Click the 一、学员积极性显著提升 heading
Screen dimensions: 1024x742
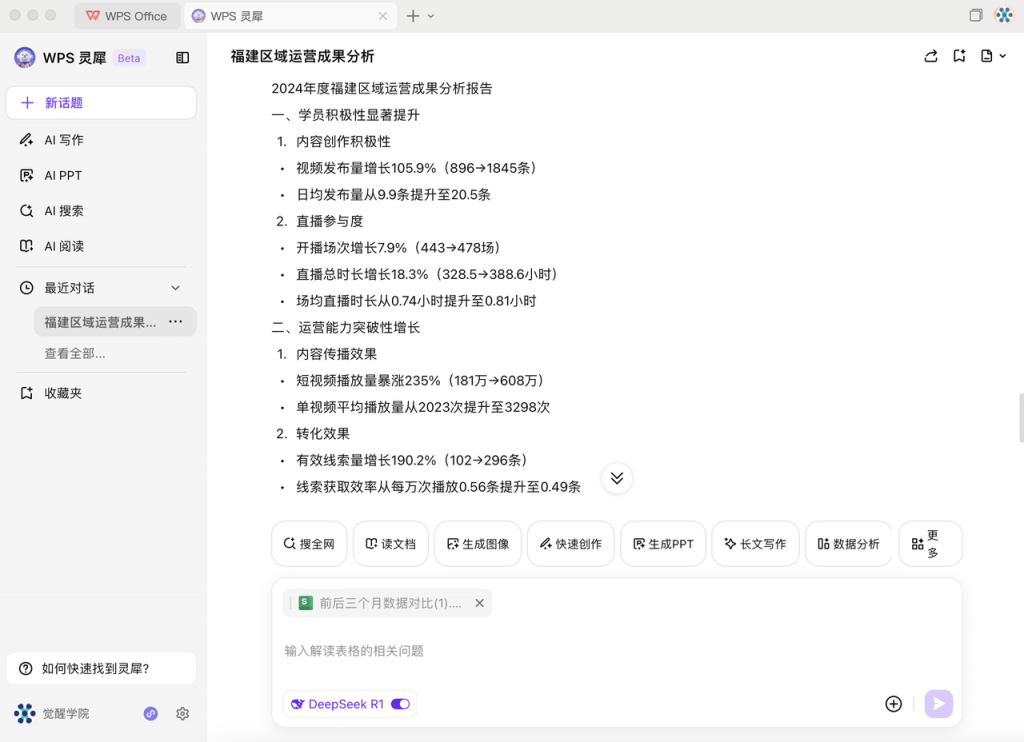pyautogui.click(x=345, y=115)
